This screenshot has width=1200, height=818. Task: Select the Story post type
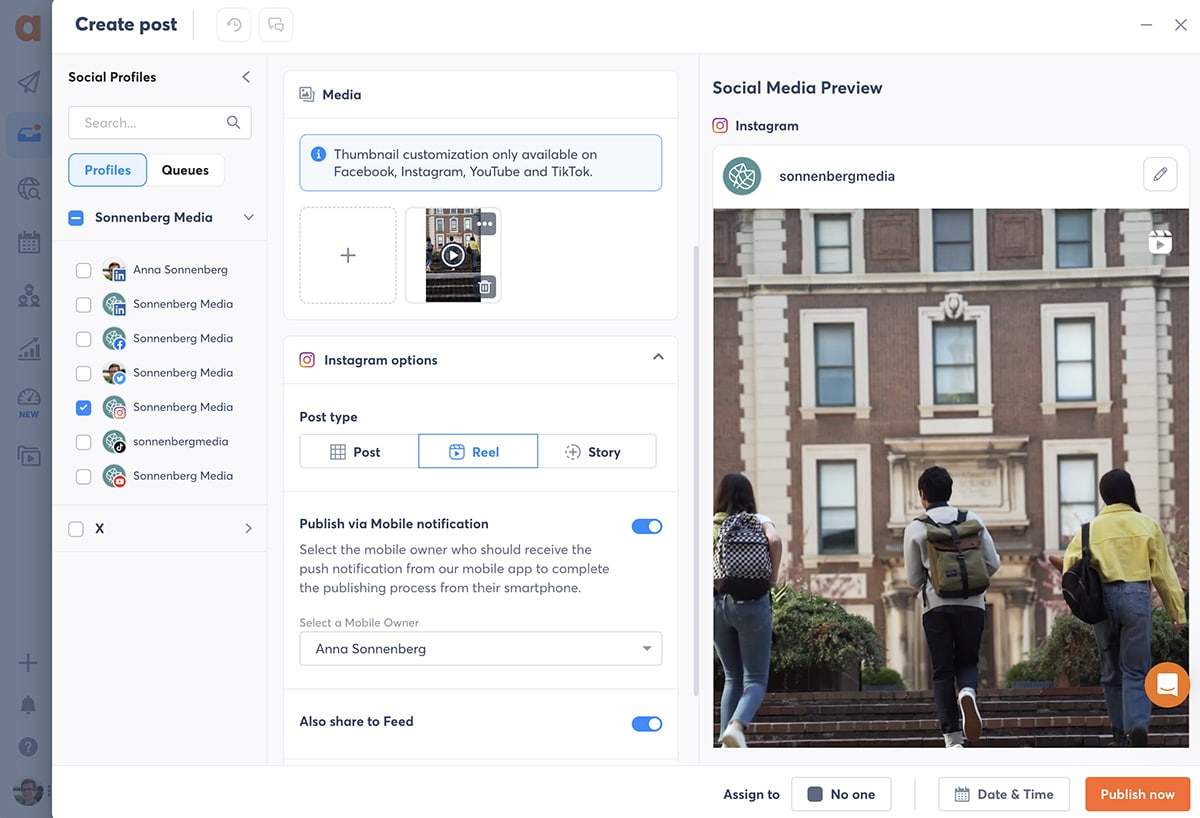click(x=597, y=451)
